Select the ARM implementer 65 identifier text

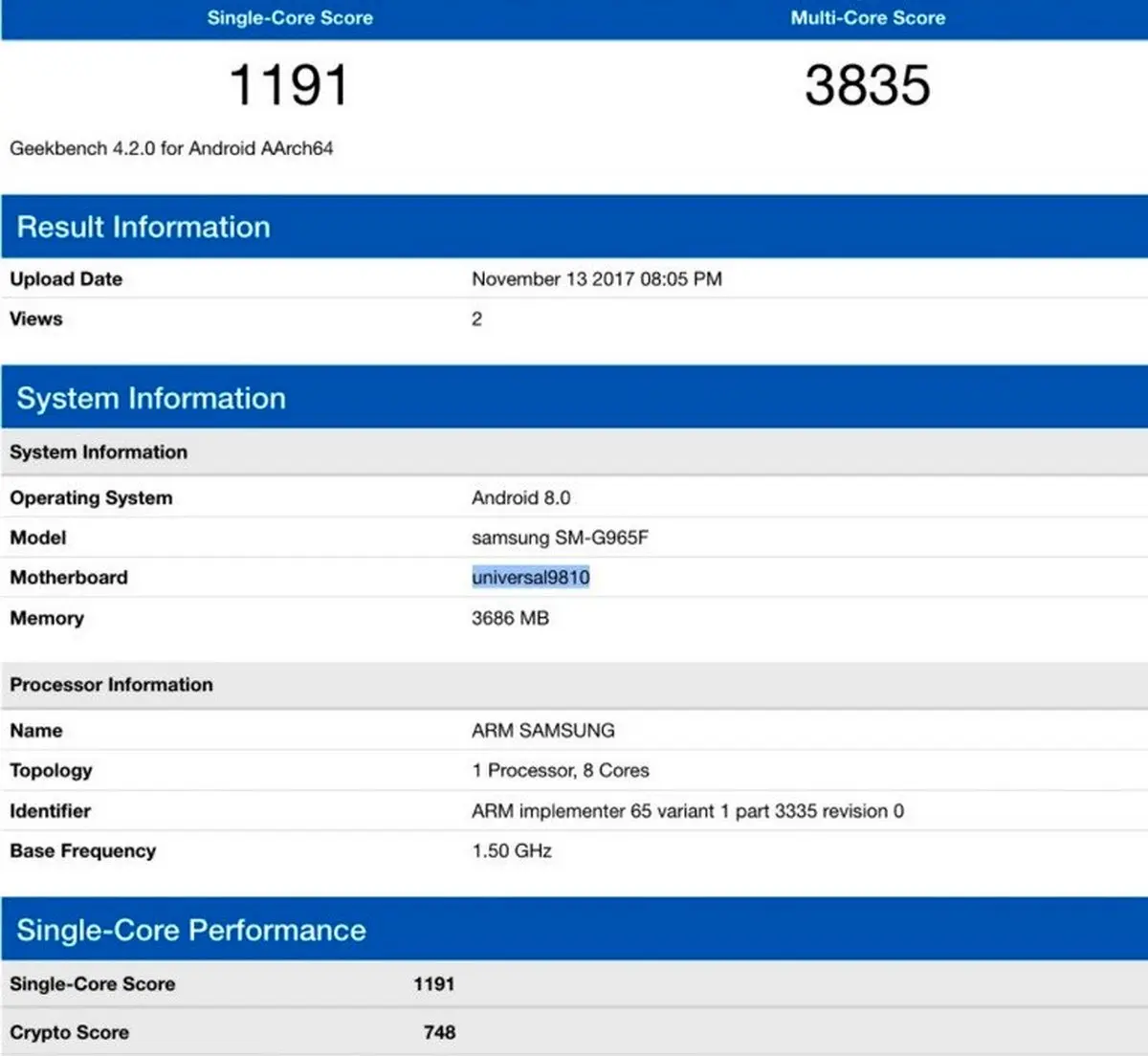687,810
